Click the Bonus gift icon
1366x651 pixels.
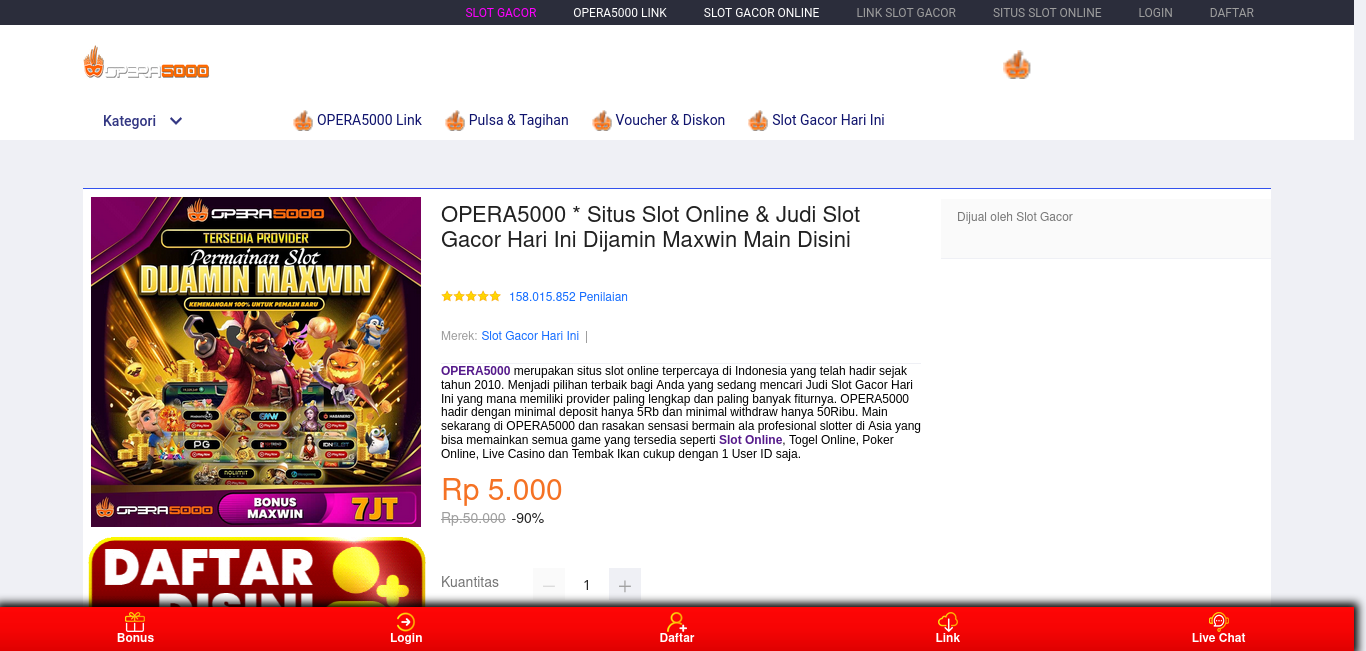(x=135, y=621)
